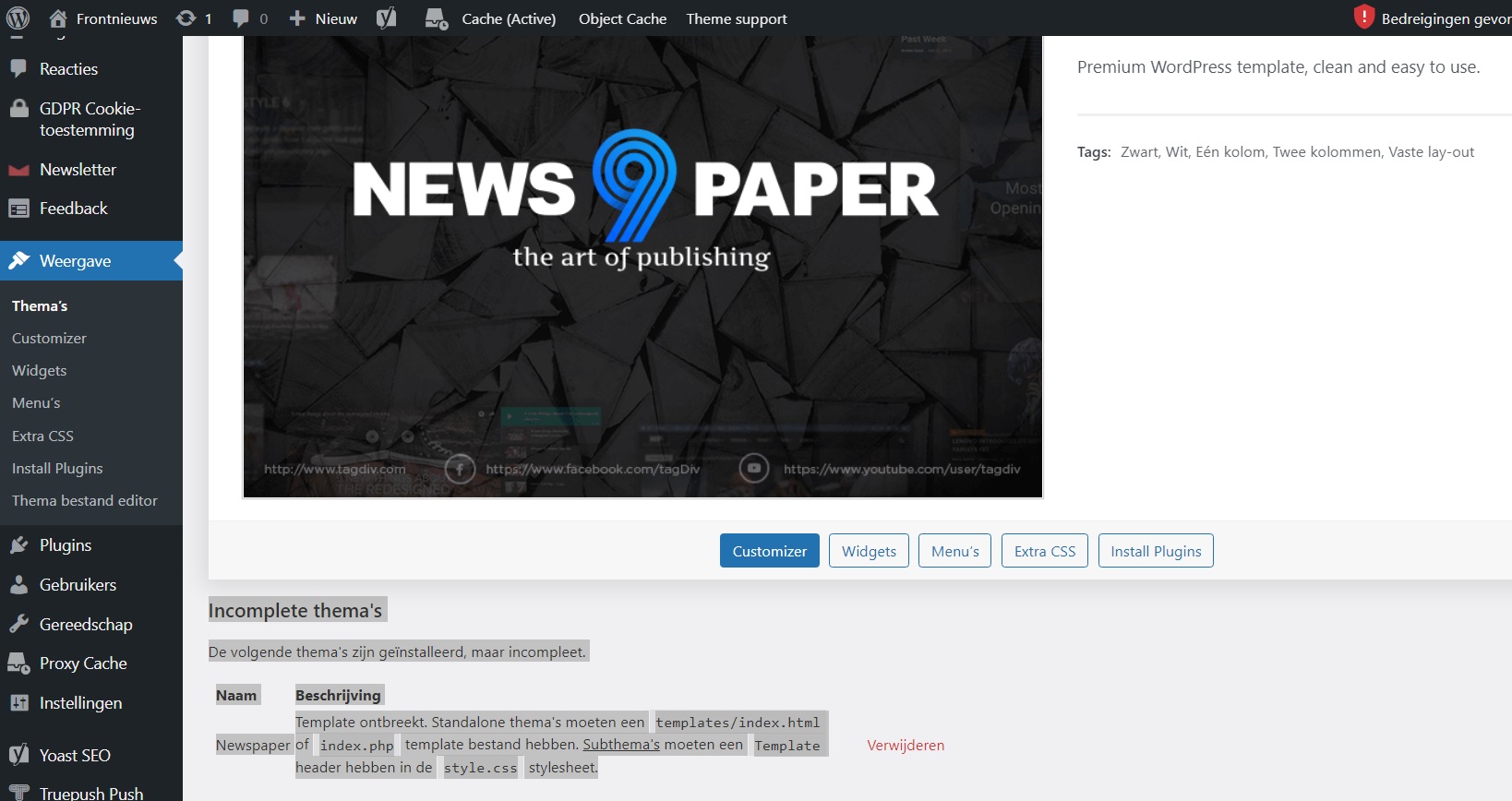Click the Premium WordPress template description

click(x=1278, y=67)
